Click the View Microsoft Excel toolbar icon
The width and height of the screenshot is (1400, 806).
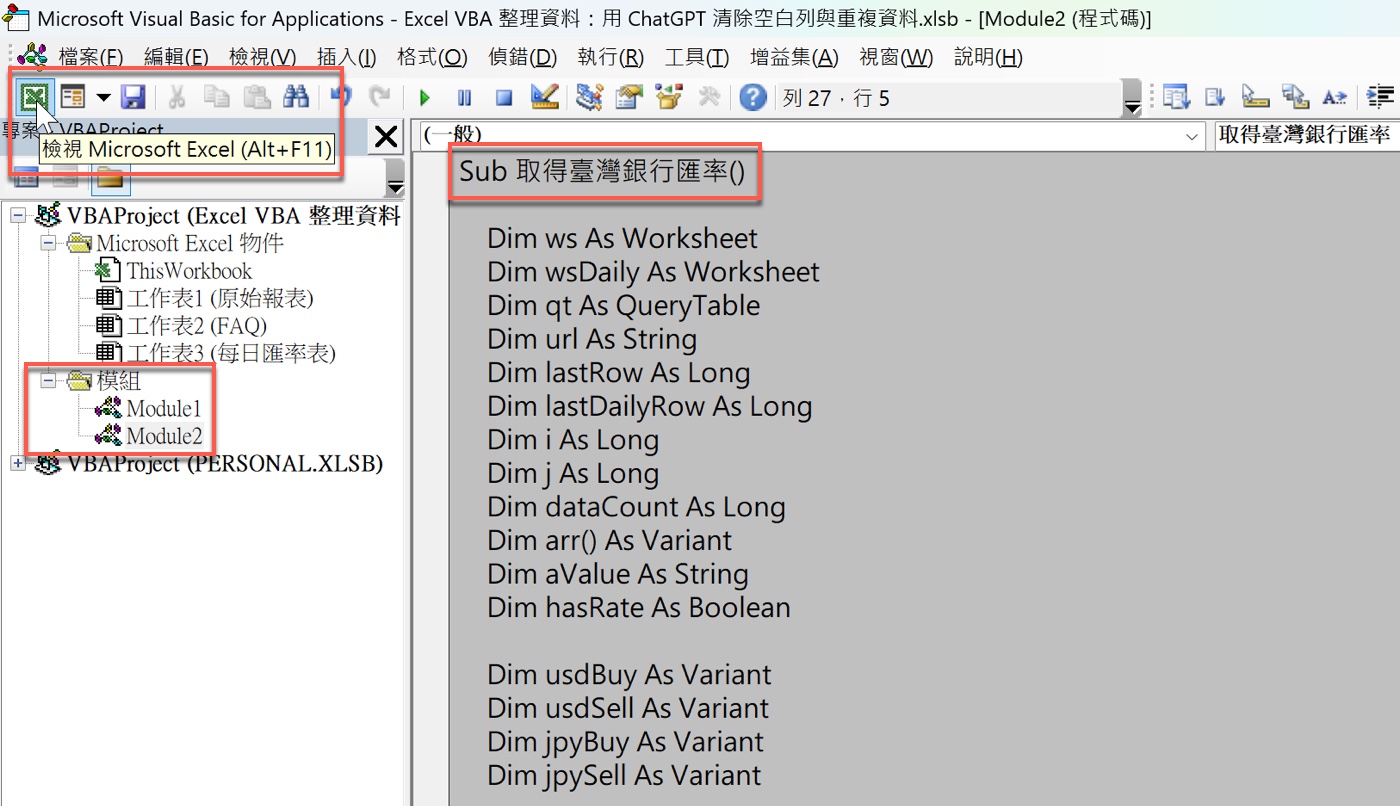[x=35, y=97]
